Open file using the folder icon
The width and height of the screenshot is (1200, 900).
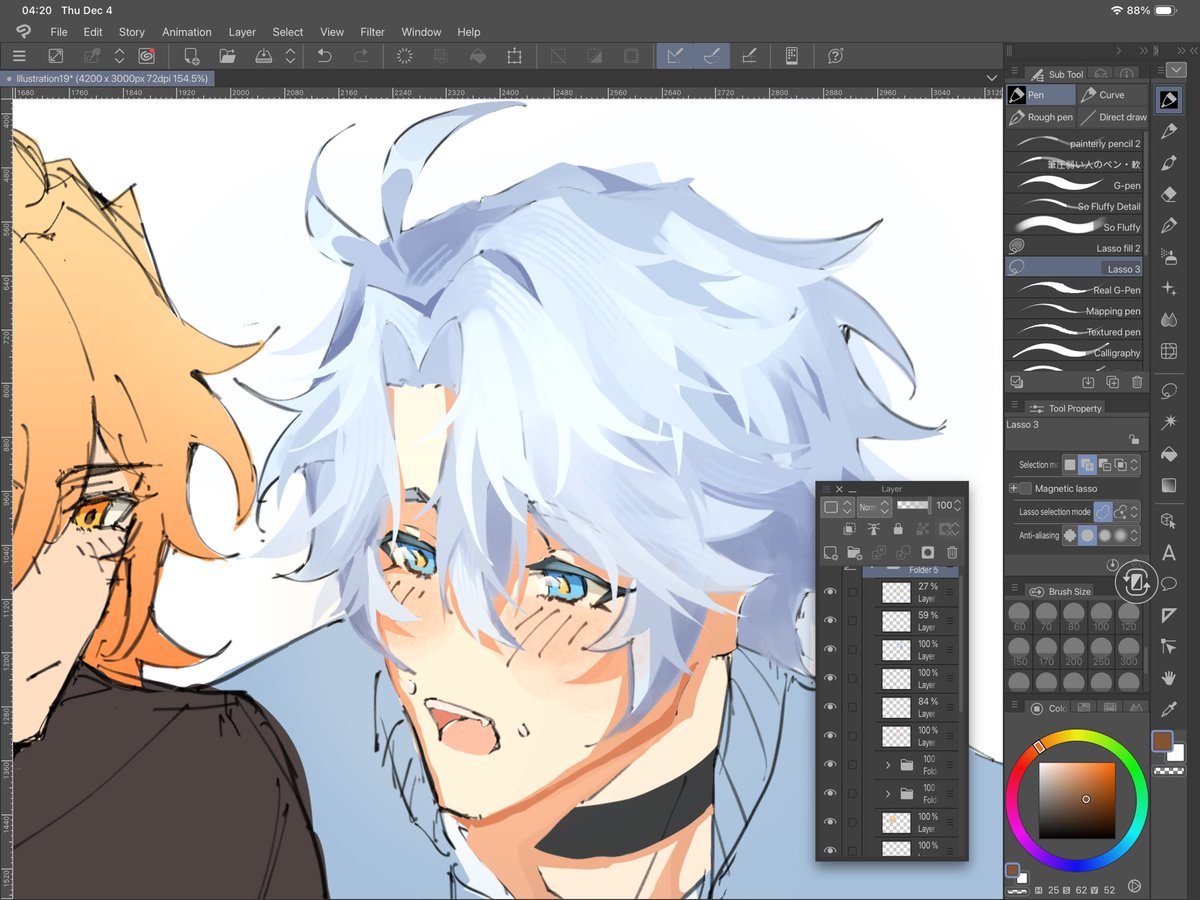pyautogui.click(x=228, y=56)
